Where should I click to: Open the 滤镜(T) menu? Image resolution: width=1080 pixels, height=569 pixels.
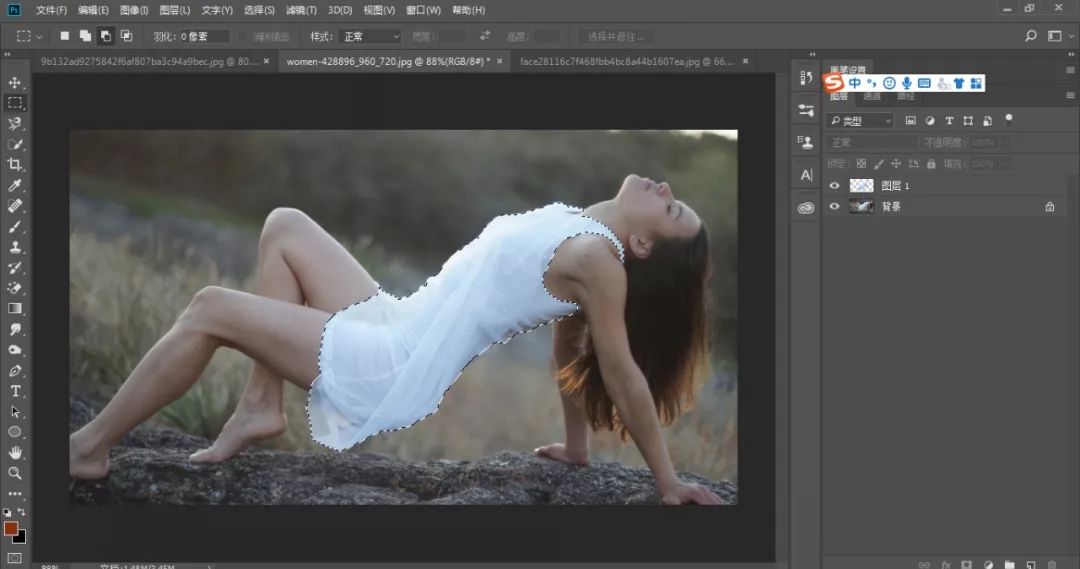(301, 10)
